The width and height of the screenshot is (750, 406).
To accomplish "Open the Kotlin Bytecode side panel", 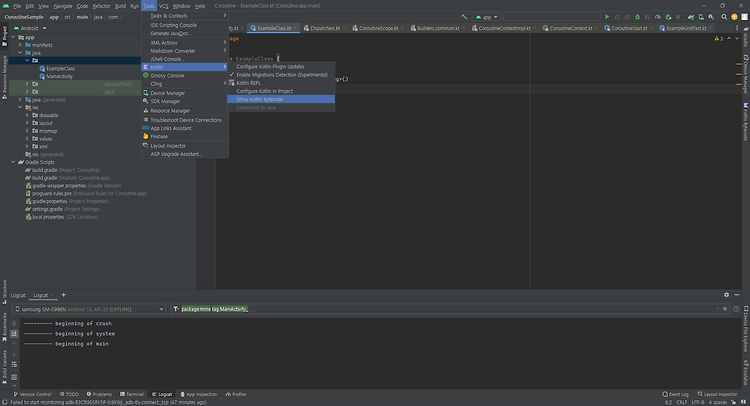I will click(746, 121).
